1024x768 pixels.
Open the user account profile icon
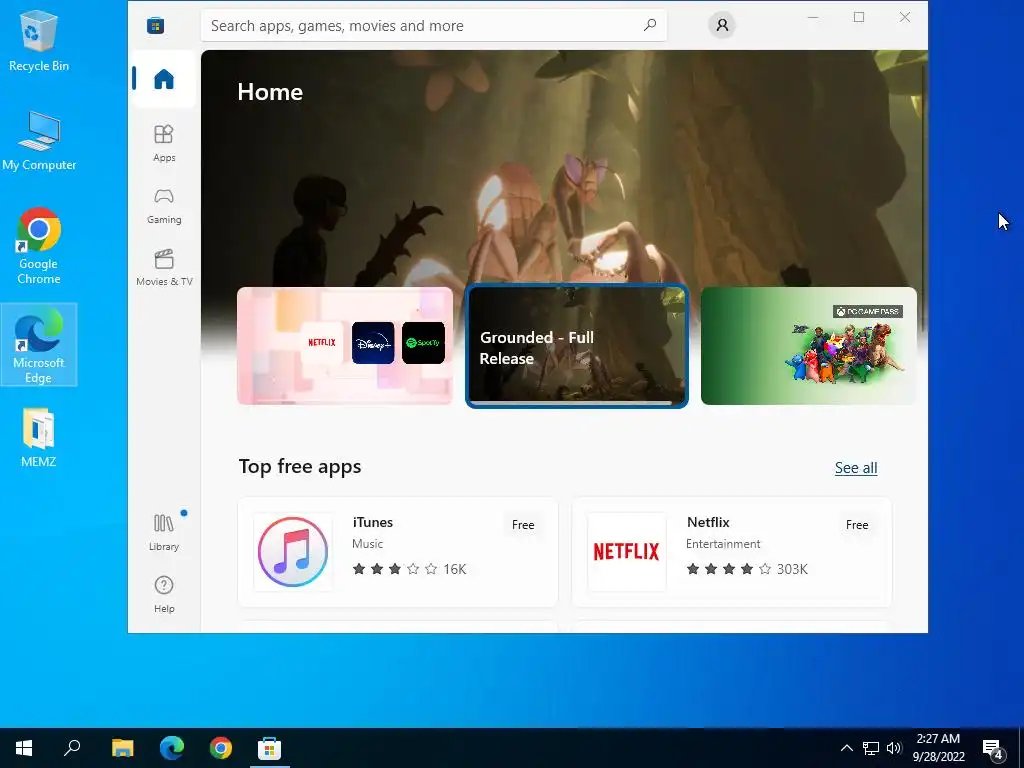(x=722, y=25)
